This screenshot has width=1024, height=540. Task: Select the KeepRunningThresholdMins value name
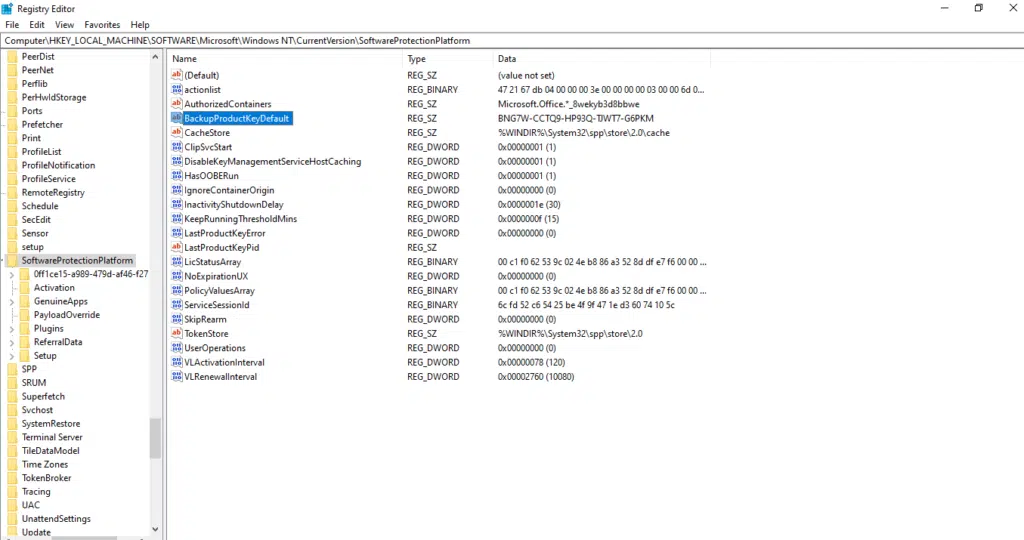tap(240, 219)
